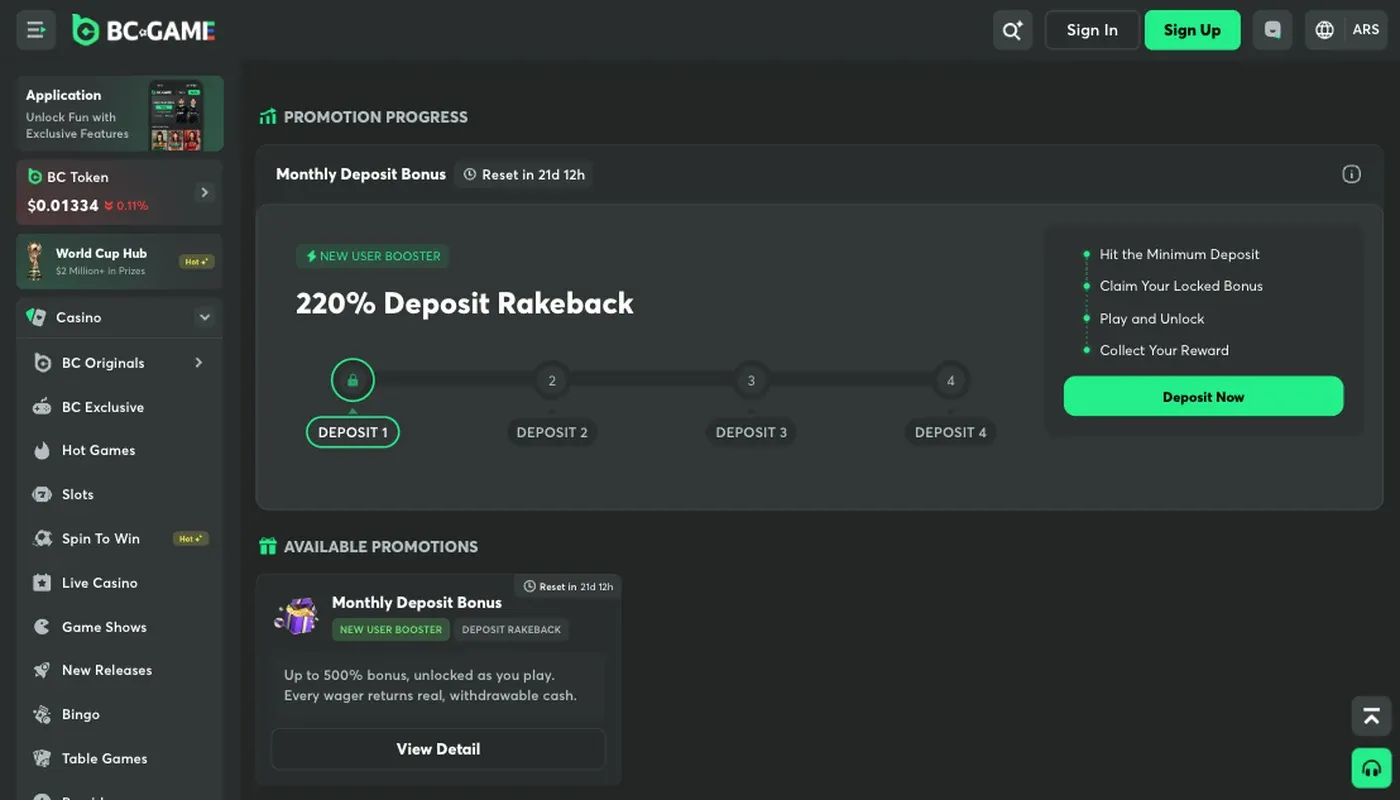Viewport: 1400px width, 800px height.
Task: Open Table Games in sidebar
Action: point(120,758)
